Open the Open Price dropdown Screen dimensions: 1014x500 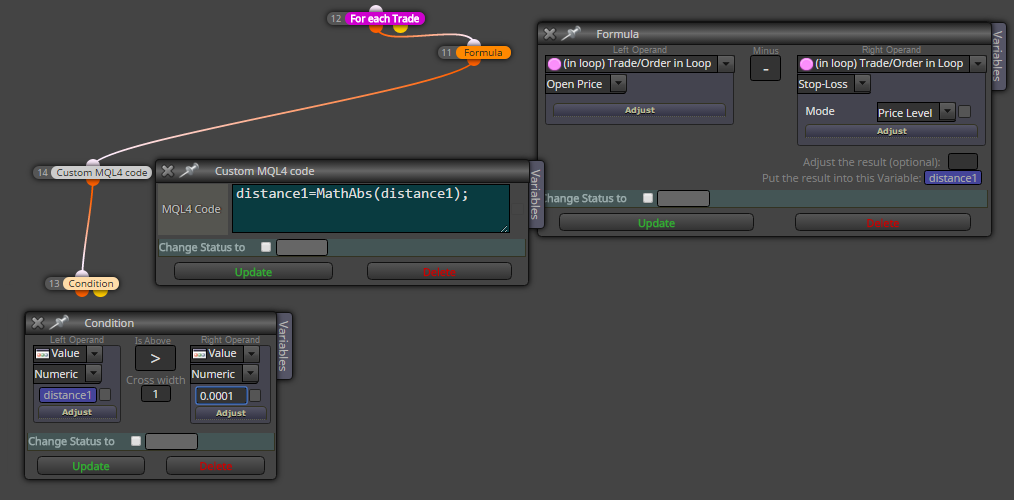point(585,84)
